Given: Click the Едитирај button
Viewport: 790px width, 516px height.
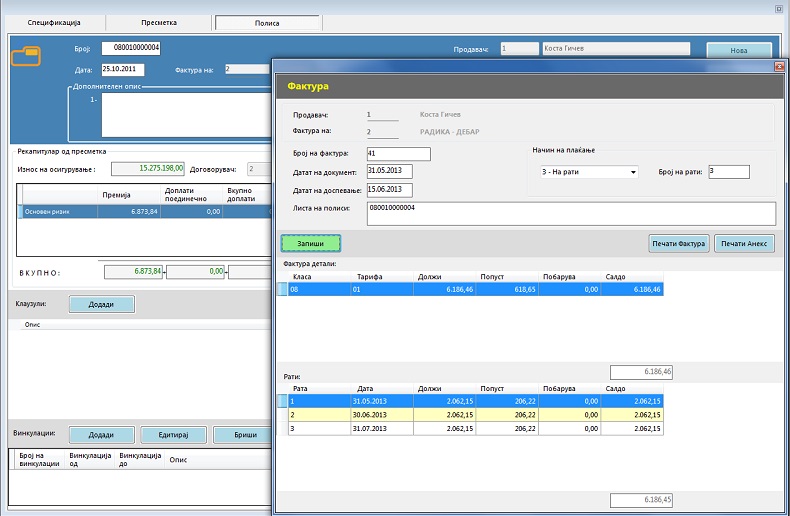Looking at the screenshot, I should pyautogui.click(x=173, y=434).
